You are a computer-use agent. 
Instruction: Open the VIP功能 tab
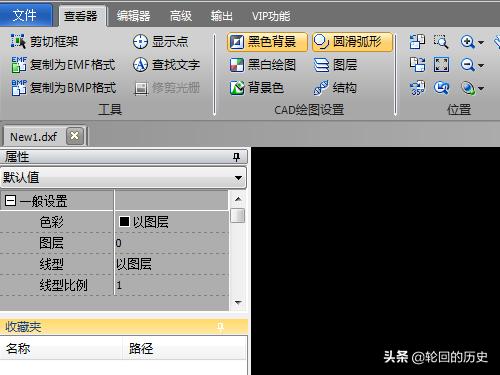270,16
